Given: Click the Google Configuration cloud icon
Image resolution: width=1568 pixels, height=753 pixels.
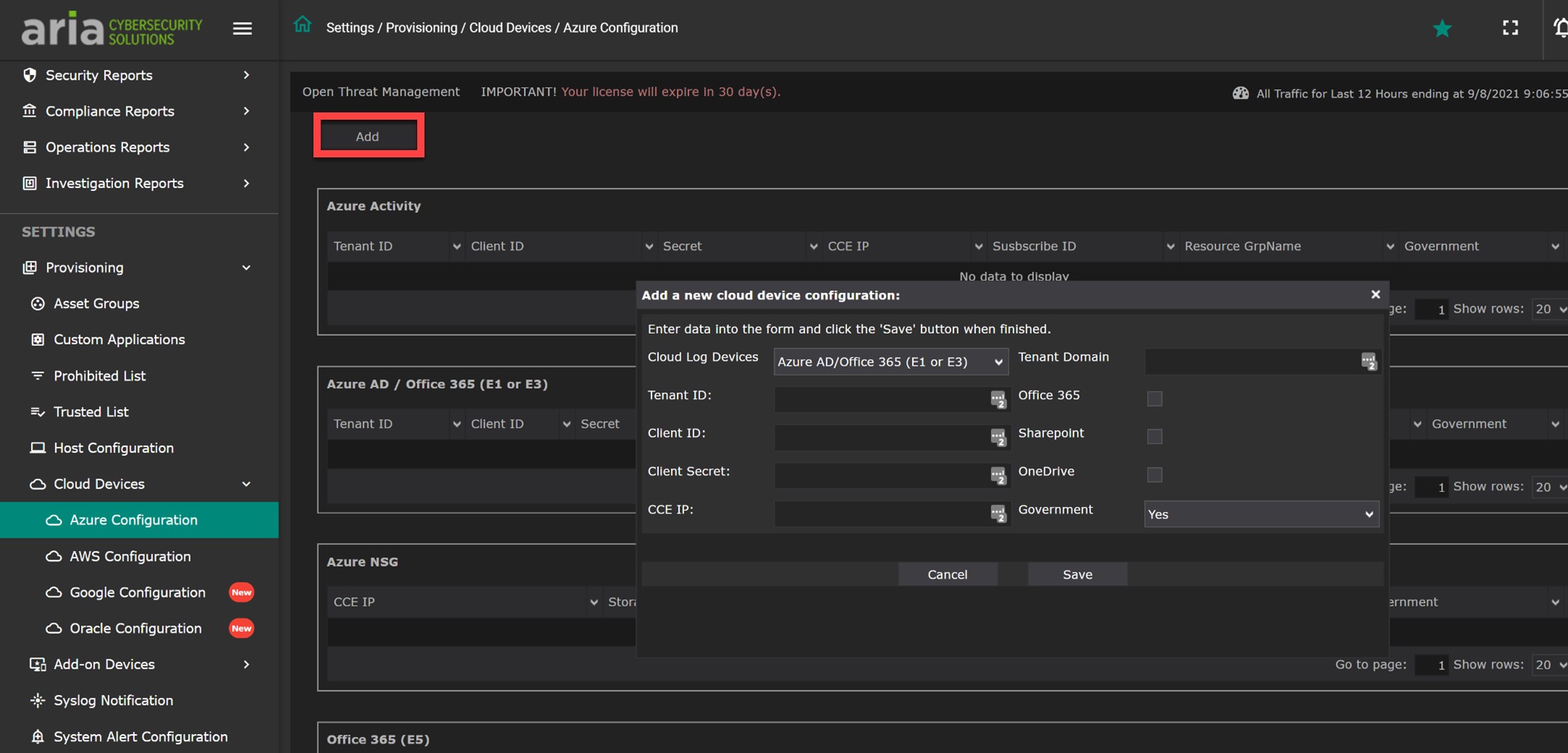Looking at the screenshot, I should 54,593.
